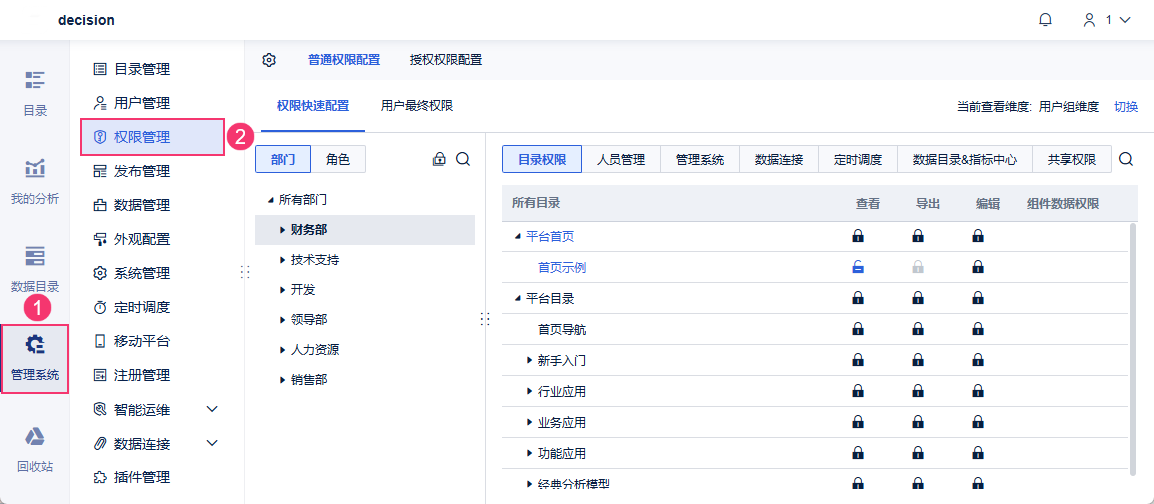
Task: Click the search icon in department panel
Action: point(463,159)
